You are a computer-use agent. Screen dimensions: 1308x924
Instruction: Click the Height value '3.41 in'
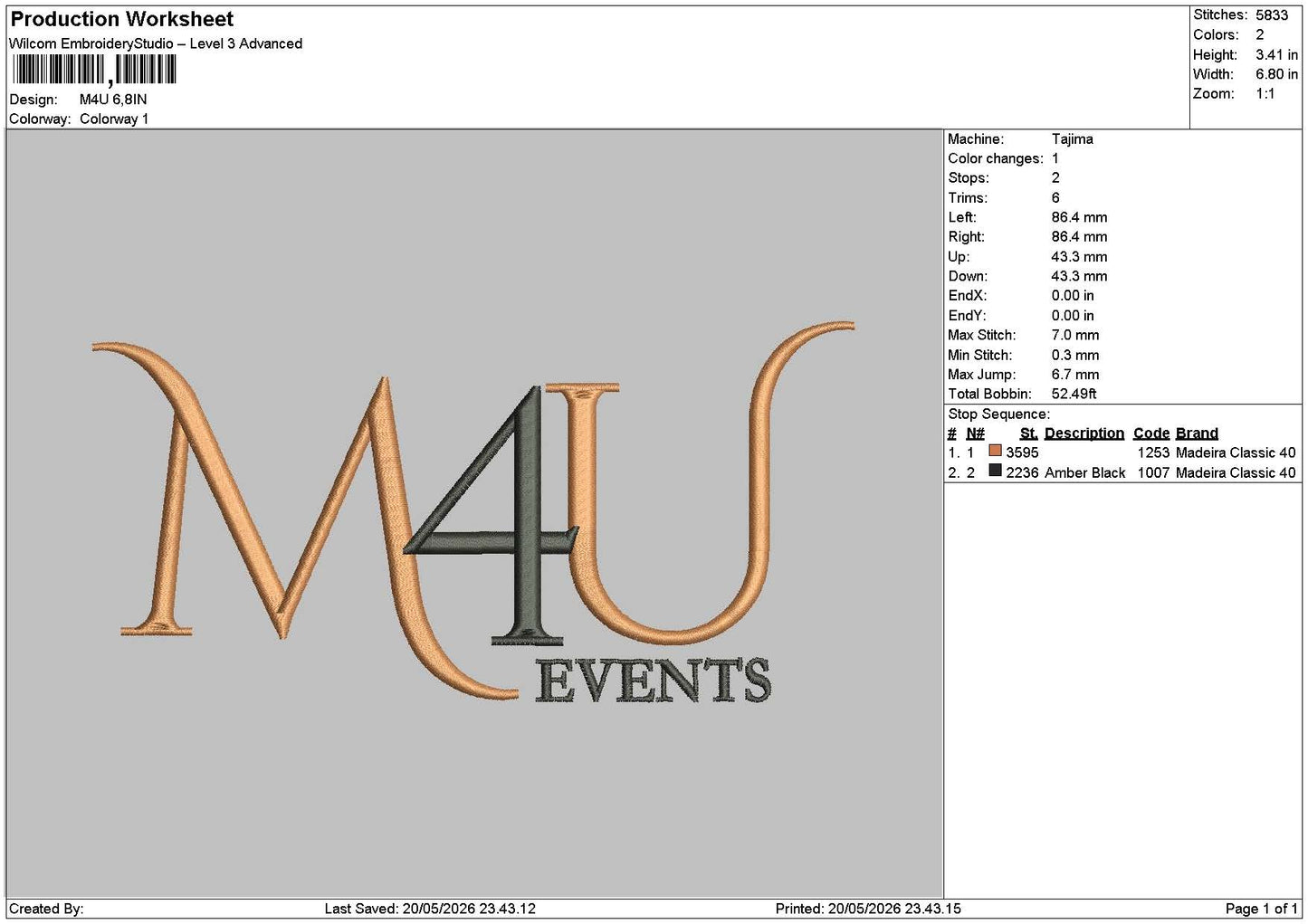pyautogui.click(x=1276, y=54)
